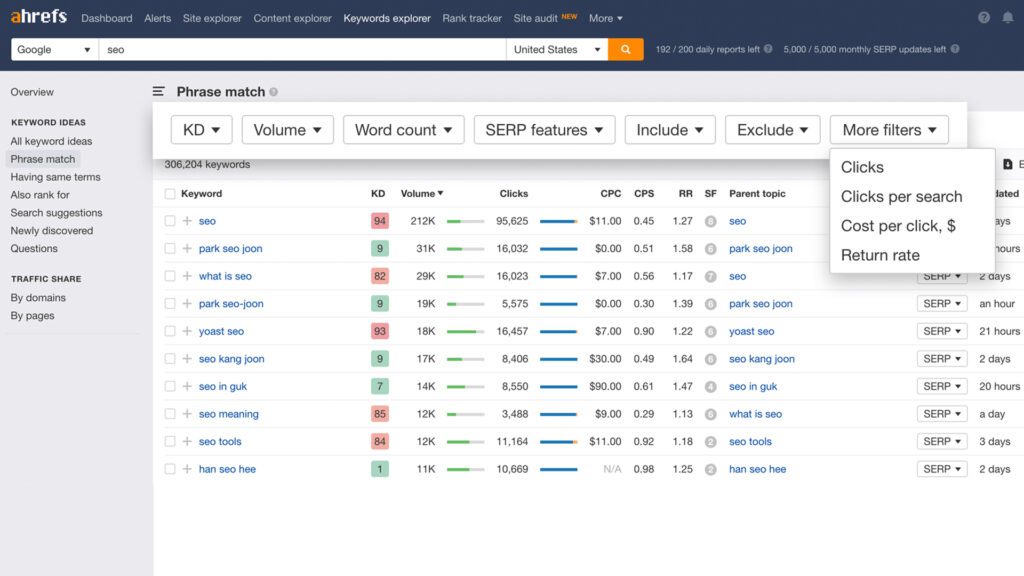Sort the table by Volume column header
The width and height of the screenshot is (1024, 576).
421,193
